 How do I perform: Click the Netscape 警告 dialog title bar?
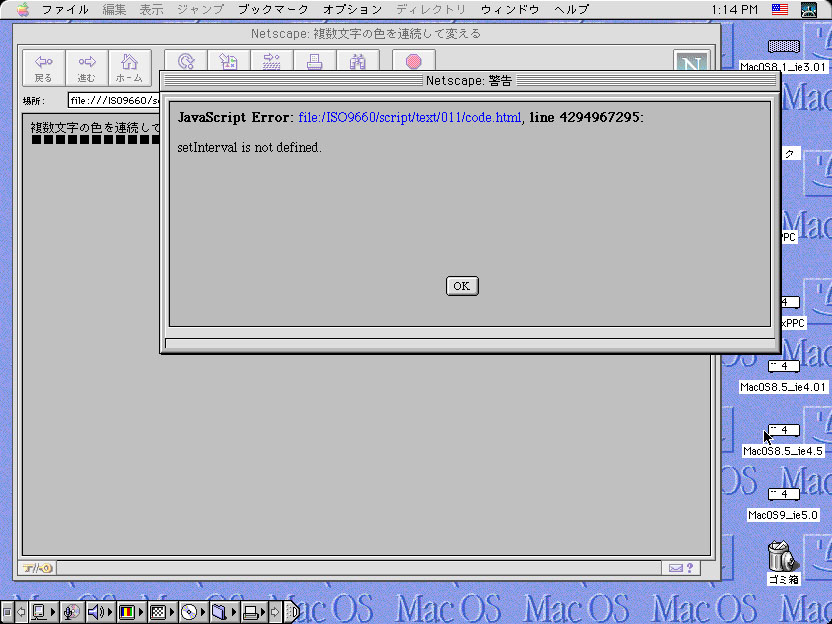point(470,81)
